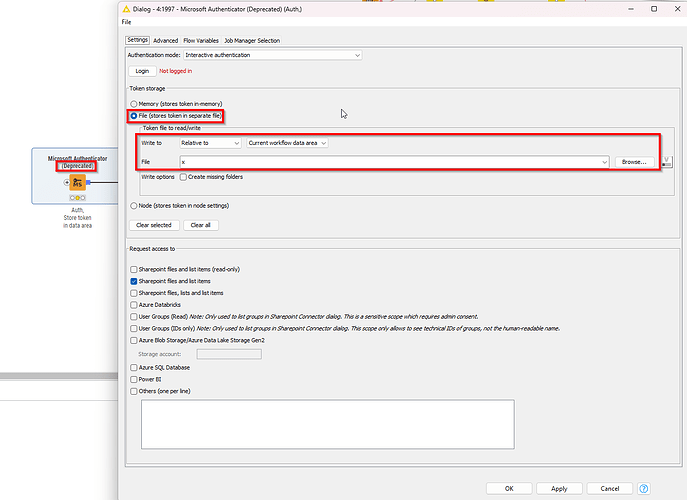Click the flow variable icon beside Browse
687x500 pixels.
[x=666, y=162]
